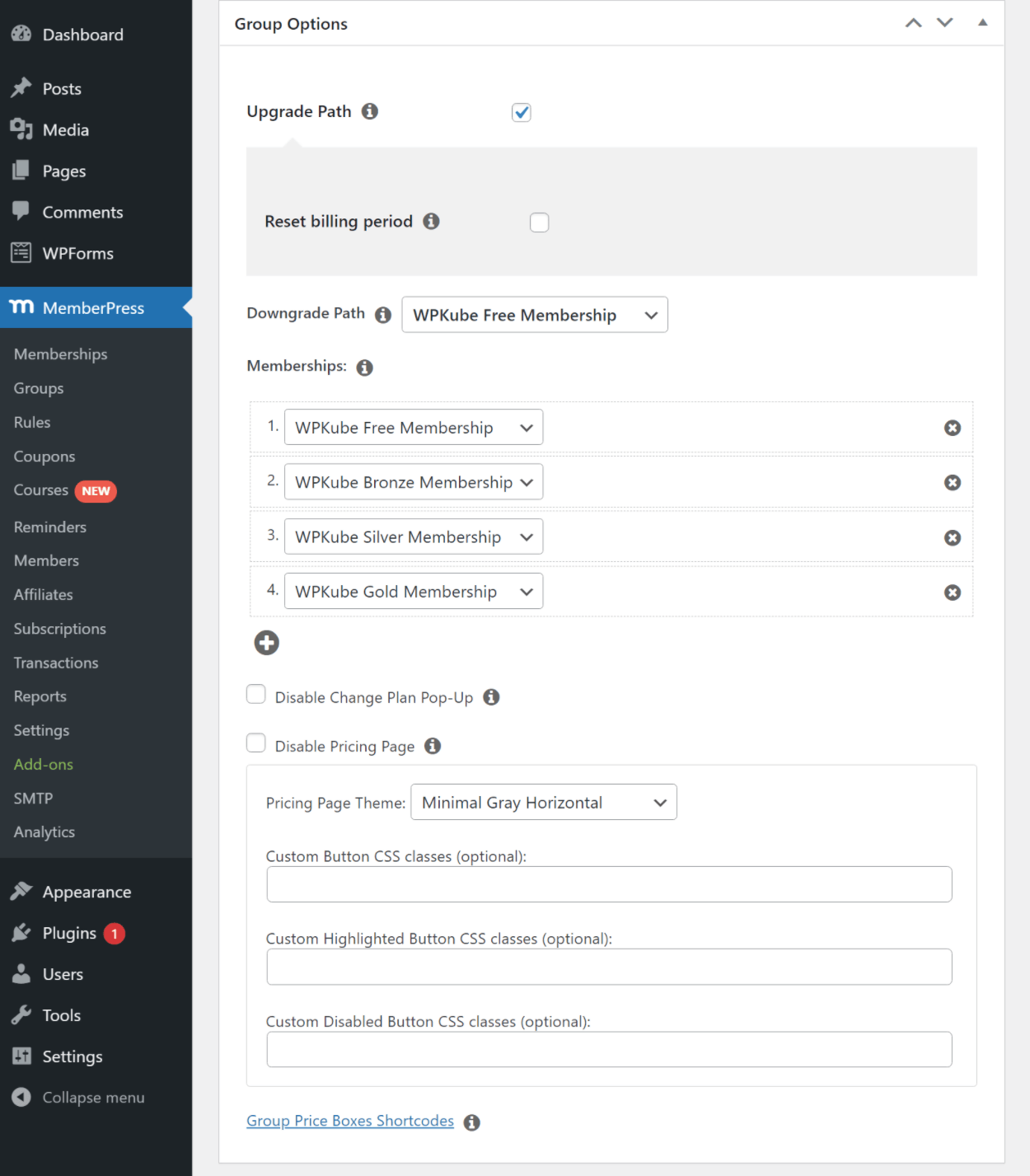
Task: Click the Media library icon
Action: click(x=21, y=129)
